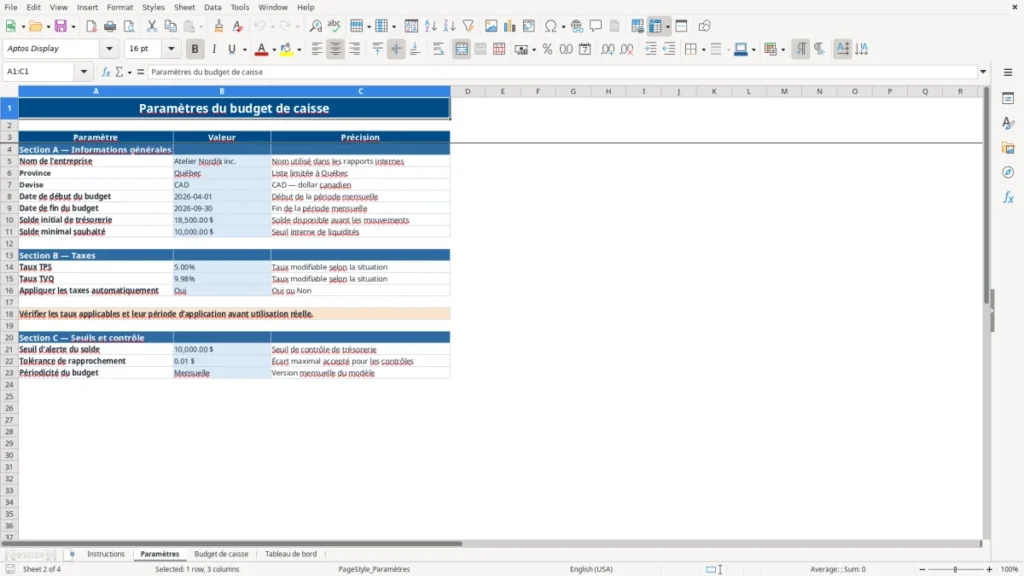Select row 5 header
Screen dimensions: 1024x576
tap(9, 161)
